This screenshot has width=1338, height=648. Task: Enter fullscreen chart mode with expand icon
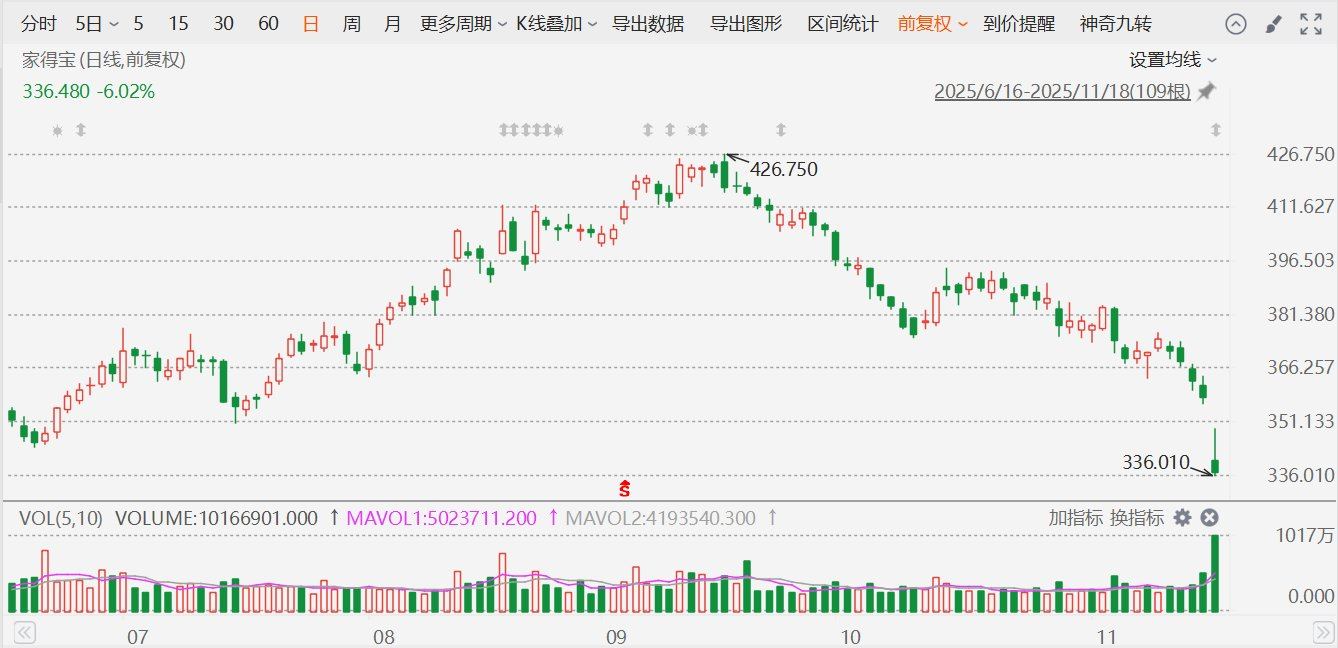pyautogui.click(x=1308, y=23)
